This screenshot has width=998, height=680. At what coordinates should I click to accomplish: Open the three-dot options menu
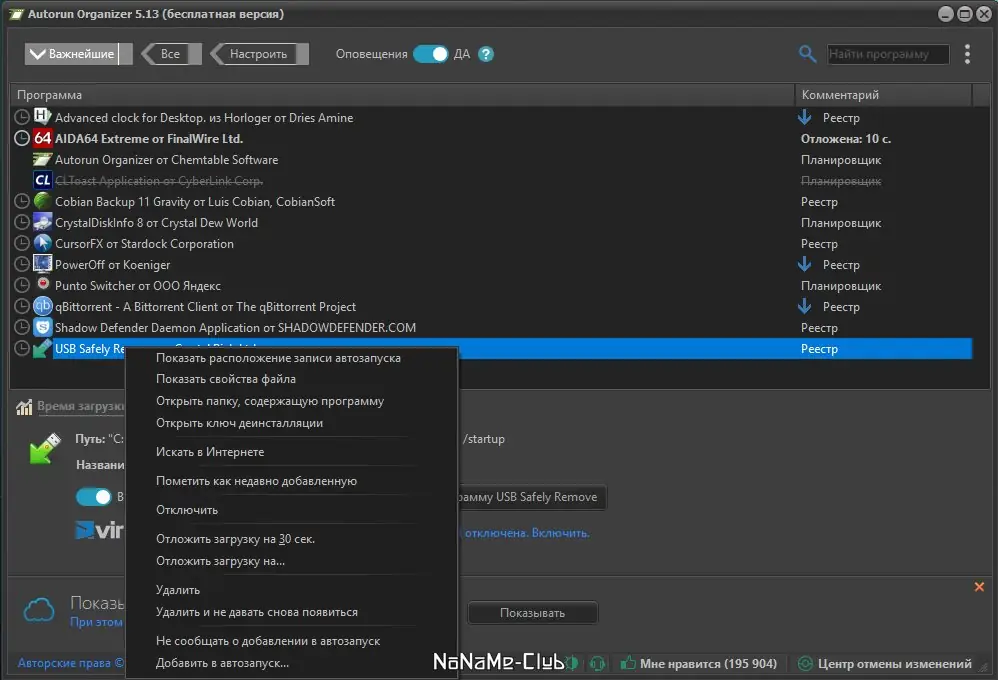tap(967, 54)
